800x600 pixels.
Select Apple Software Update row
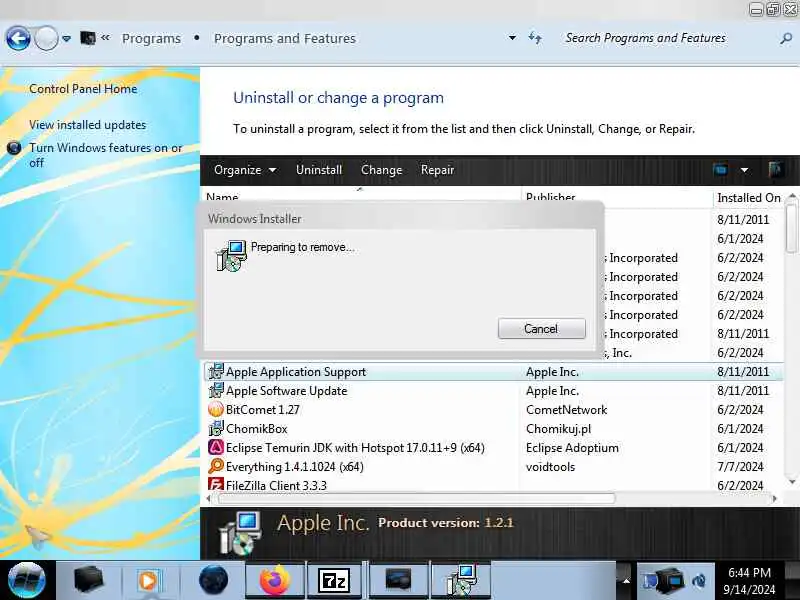pyautogui.click(x=493, y=391)
